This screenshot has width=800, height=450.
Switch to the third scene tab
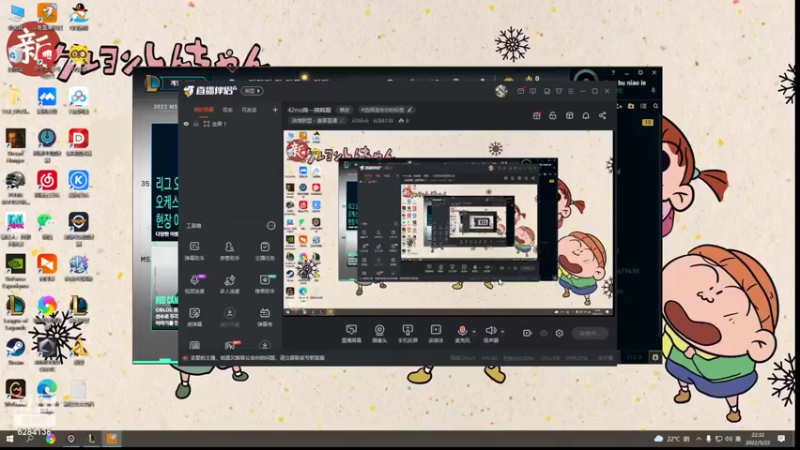click(x=249, y=110)
